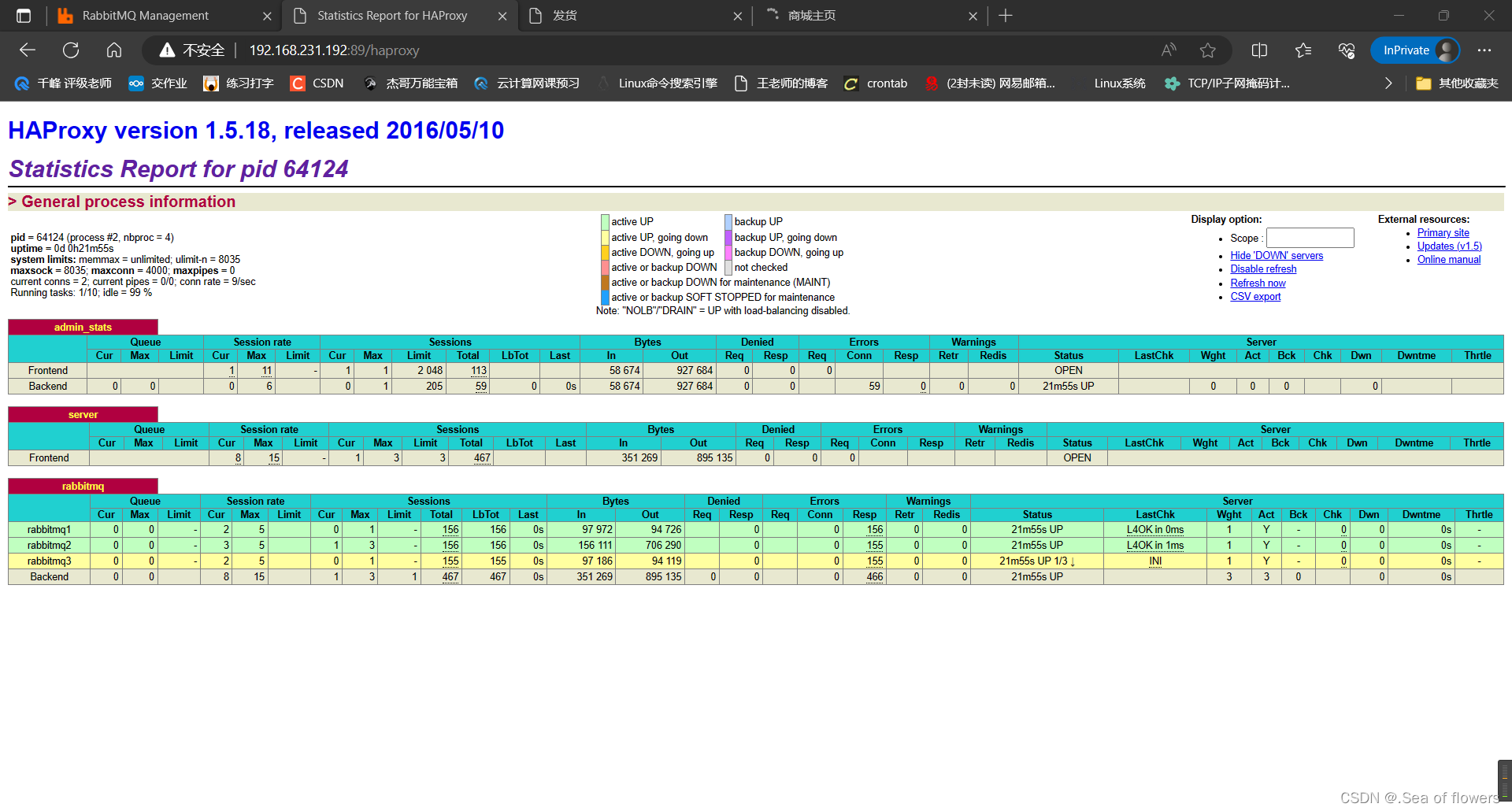Open the crontab bookmark

pyautogui.click(x=876, y=83)
